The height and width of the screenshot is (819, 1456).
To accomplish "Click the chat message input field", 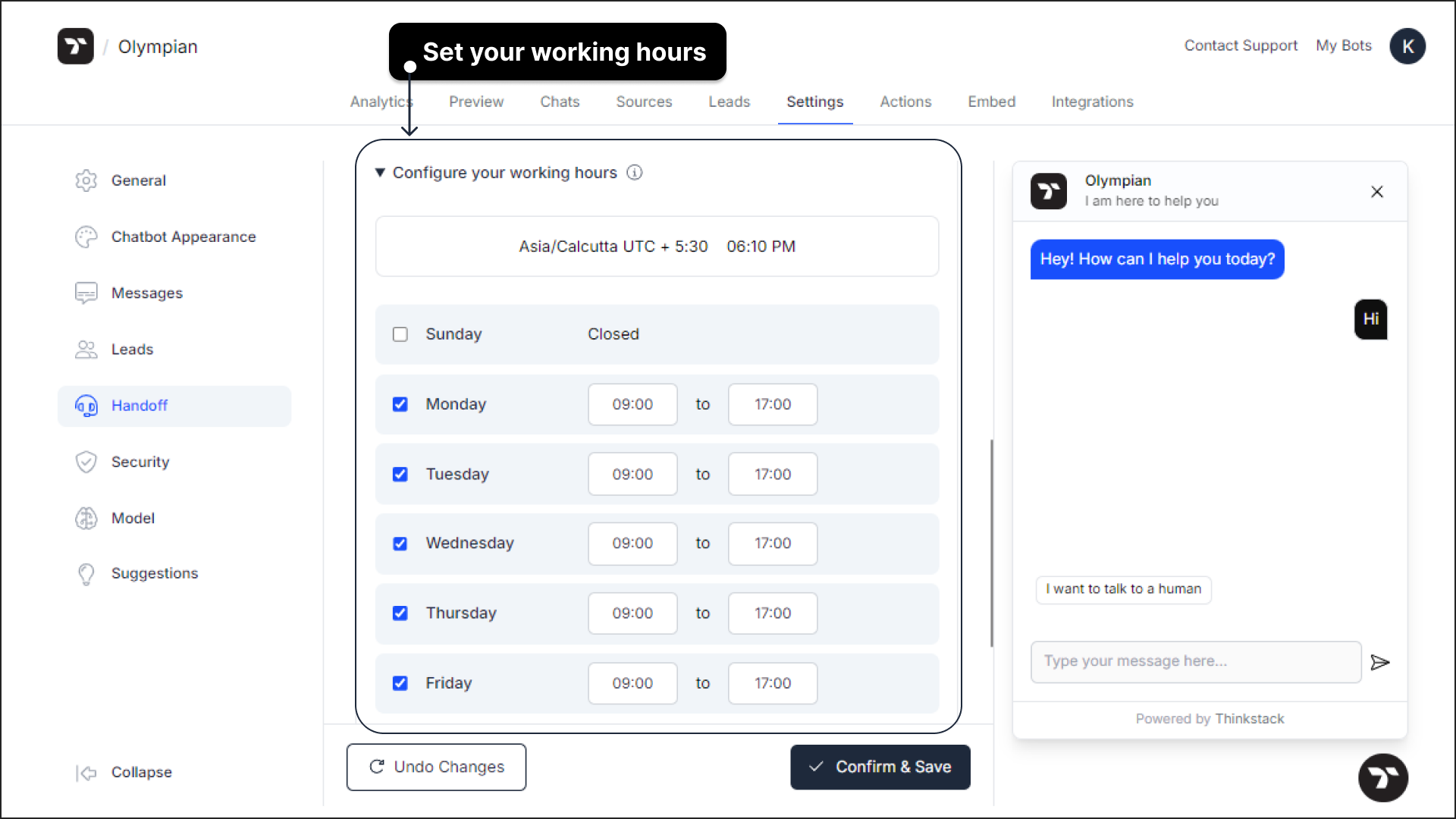I will (x=1196, y=661).
